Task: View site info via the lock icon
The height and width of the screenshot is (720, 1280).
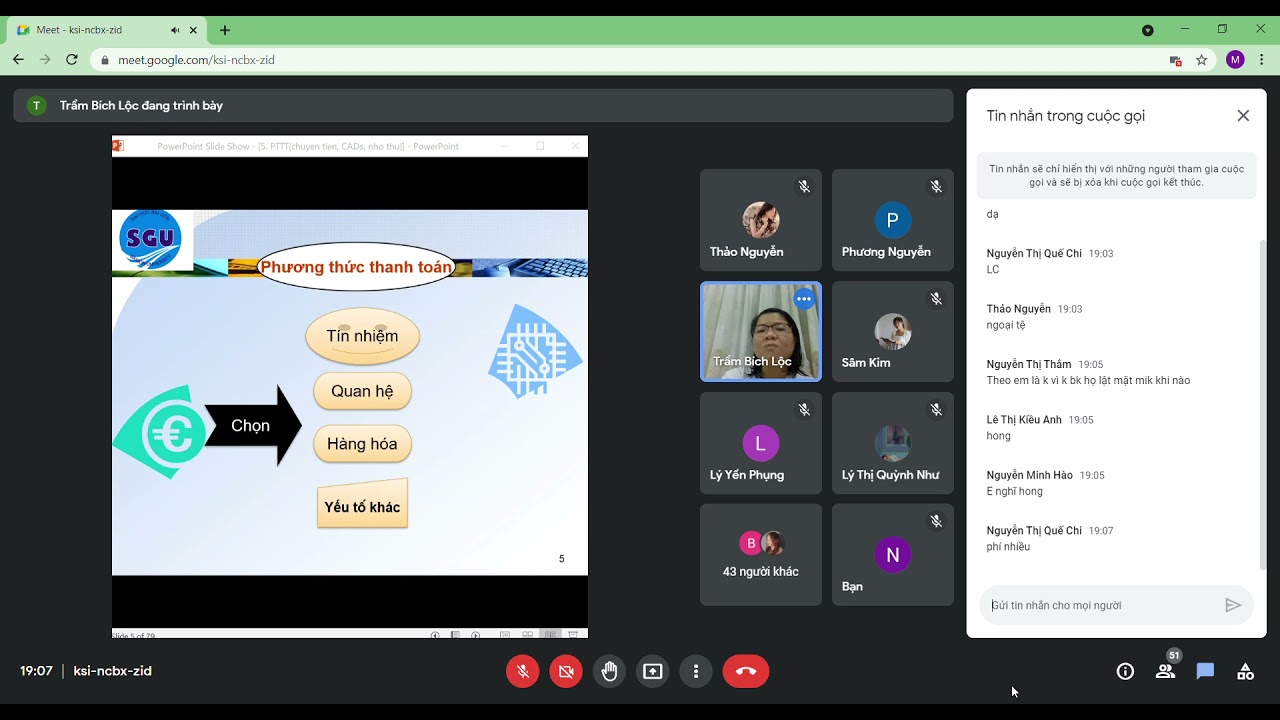Action: 105,60
